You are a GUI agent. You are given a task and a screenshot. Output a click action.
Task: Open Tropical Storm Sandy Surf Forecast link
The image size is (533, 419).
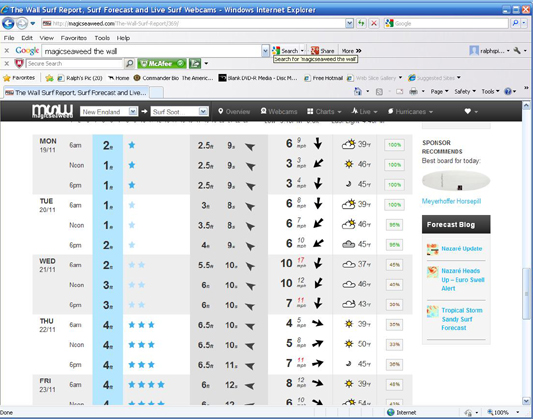click(462, 319)
